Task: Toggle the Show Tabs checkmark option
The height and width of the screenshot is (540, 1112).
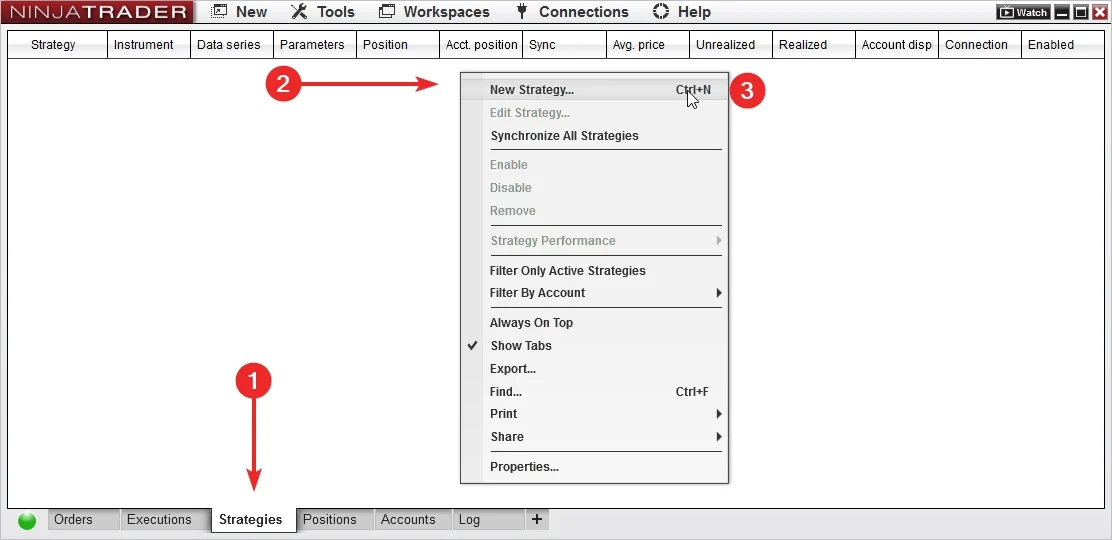Action: pyautogui.click(x=520, y=346)
